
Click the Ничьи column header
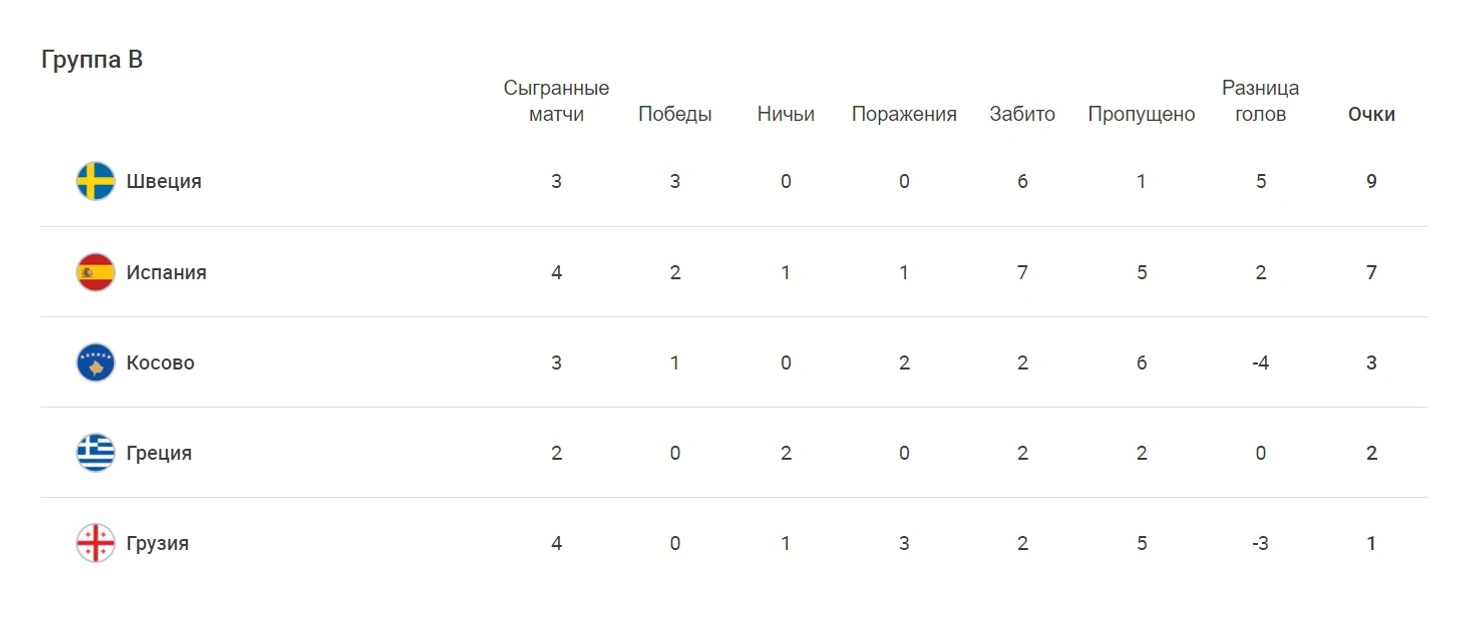tap(786, 114)
